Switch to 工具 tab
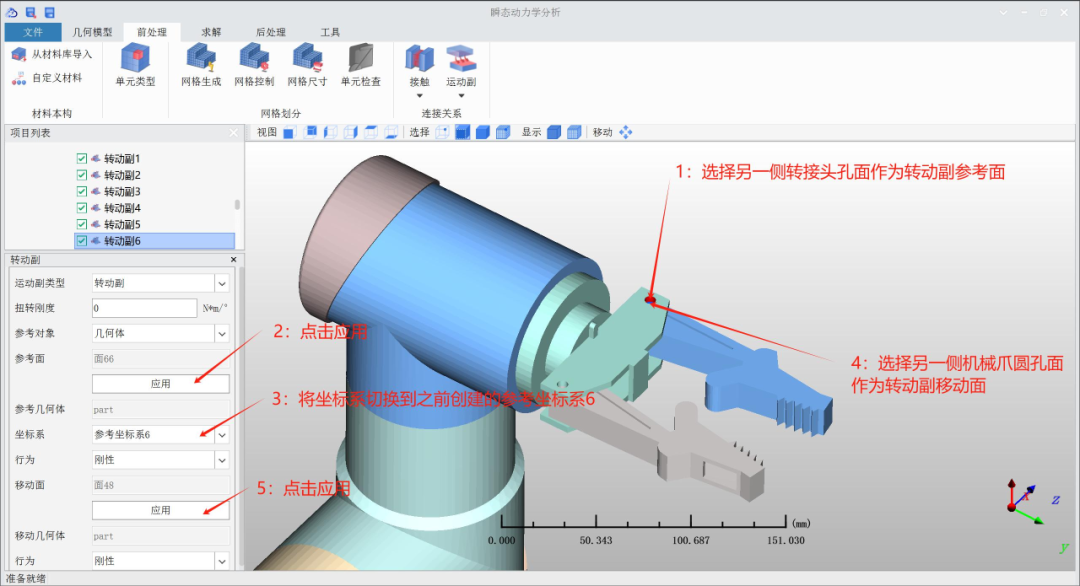1080x586 pixels. pos(330,32)
